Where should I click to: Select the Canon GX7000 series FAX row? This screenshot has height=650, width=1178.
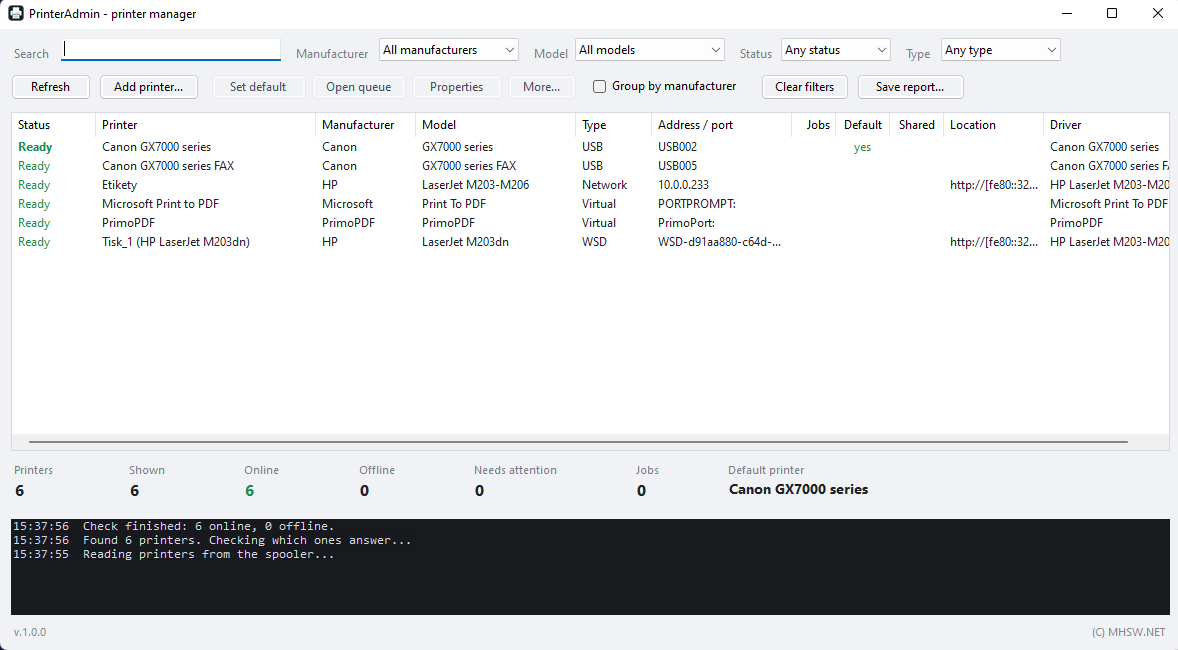point(591,166)
